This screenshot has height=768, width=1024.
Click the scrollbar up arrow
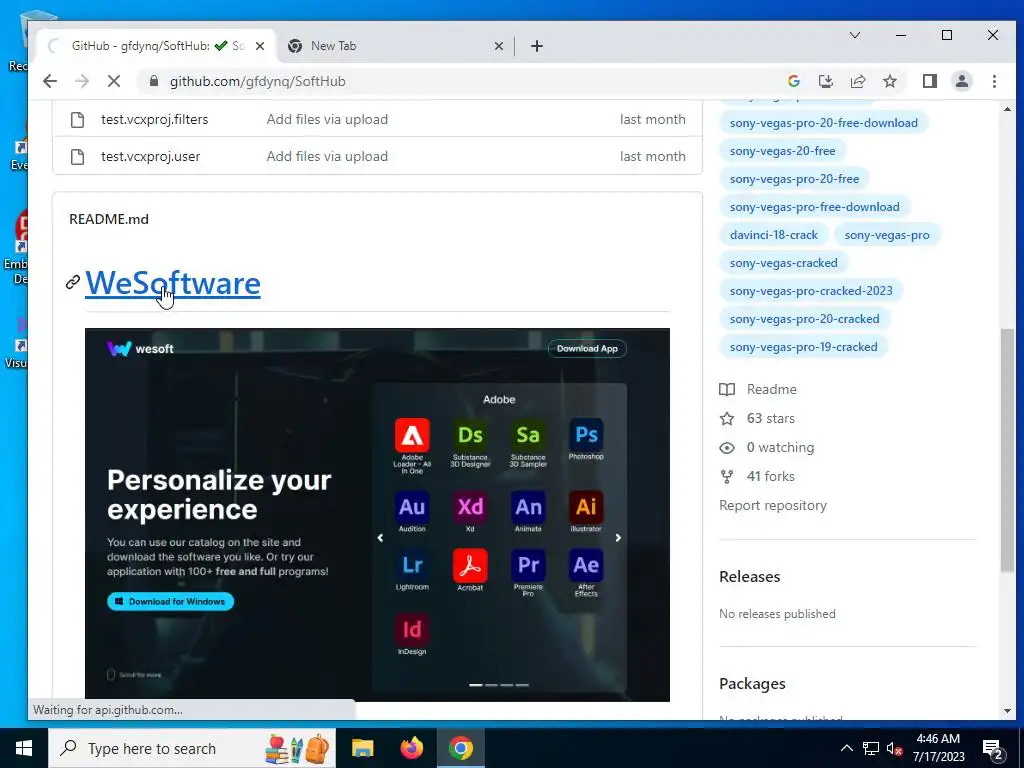click(x=1006, y=109)
